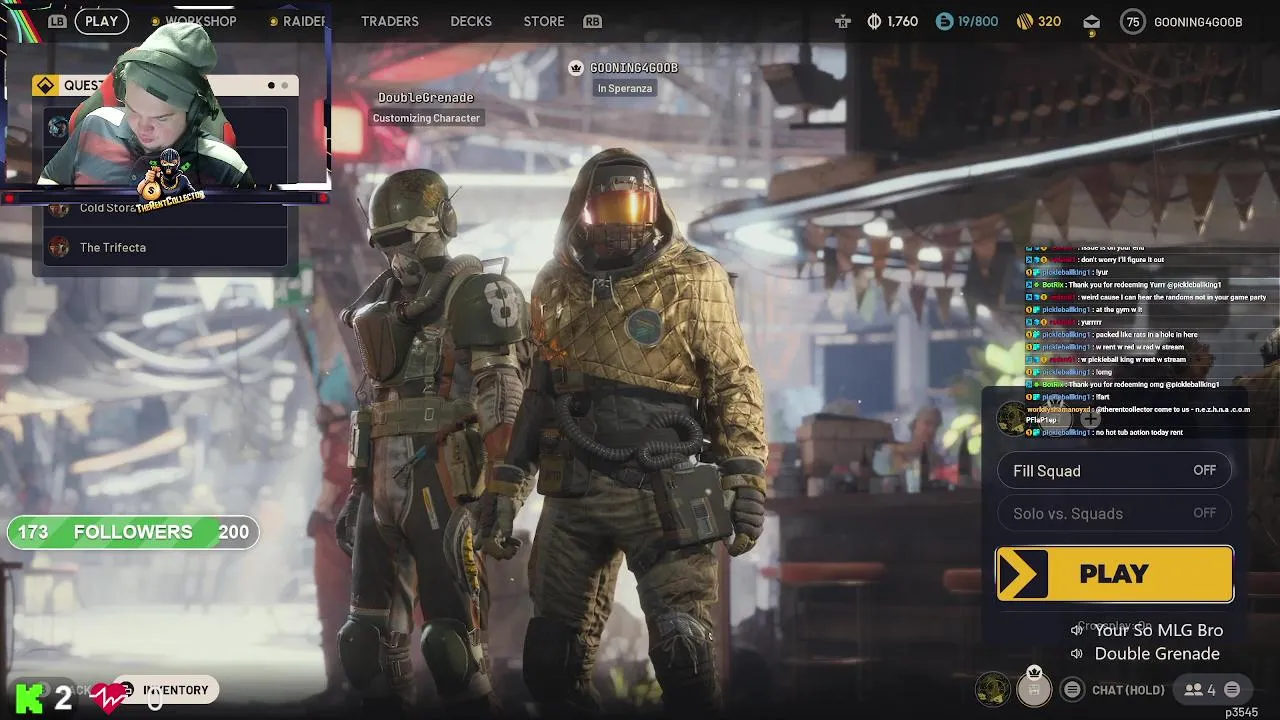Click the followers goal bar
The width and height of the screenshot is (1280, 720).
pyautogui.click(x=133, y=532)
